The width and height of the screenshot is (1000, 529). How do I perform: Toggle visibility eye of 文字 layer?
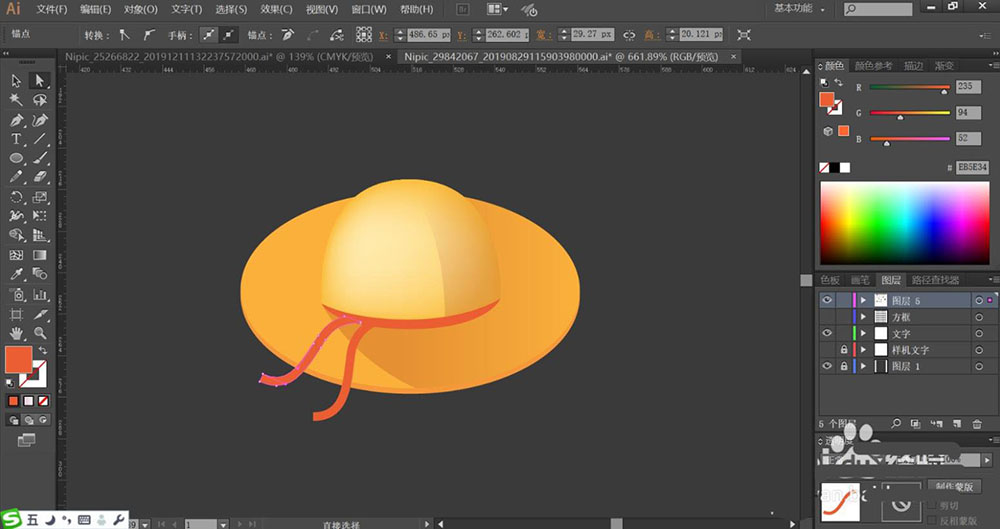827,333
